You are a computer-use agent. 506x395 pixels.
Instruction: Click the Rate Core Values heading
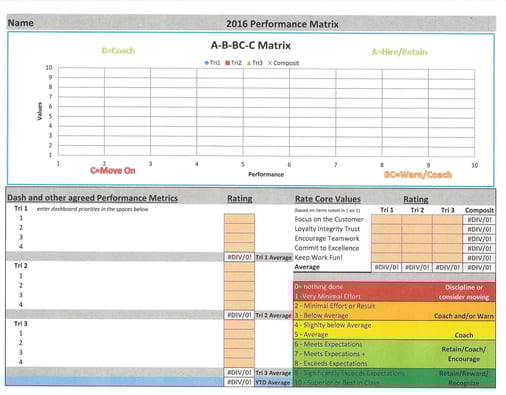click(328, 199)
